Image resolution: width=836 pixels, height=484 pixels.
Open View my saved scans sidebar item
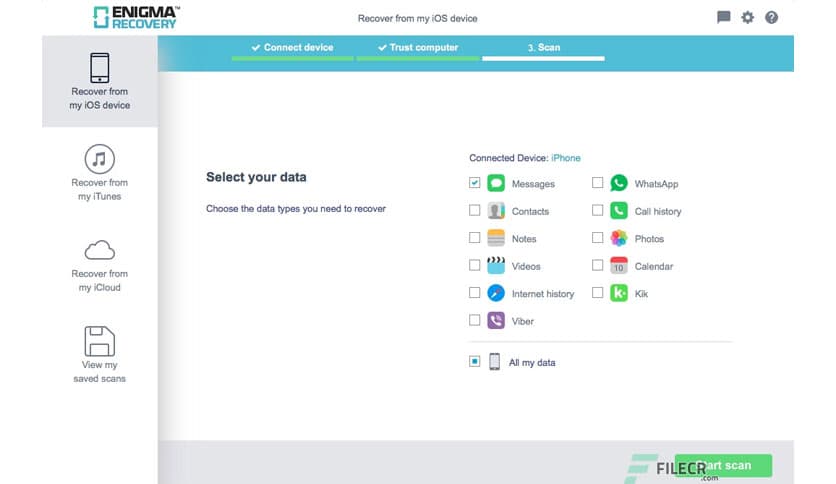tap(100, 354)
